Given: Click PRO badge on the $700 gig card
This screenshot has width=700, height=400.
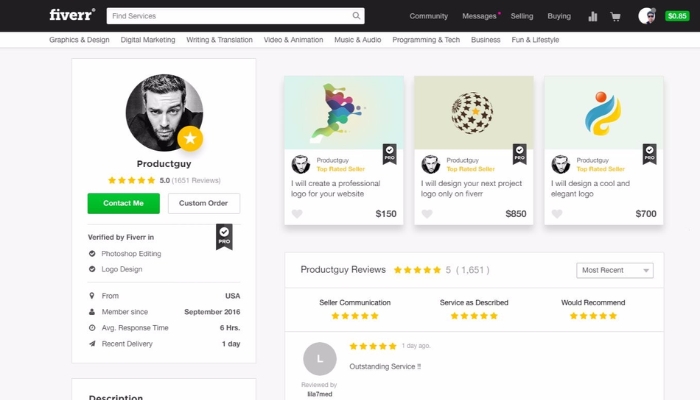Looking at the screenshot, I should tap(649, 154).
